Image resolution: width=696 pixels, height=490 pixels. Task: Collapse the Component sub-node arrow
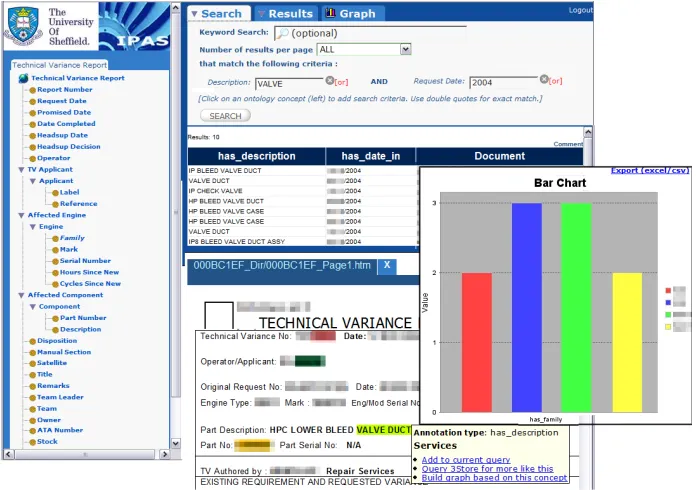pyautogui.click(x=33, y=307)
